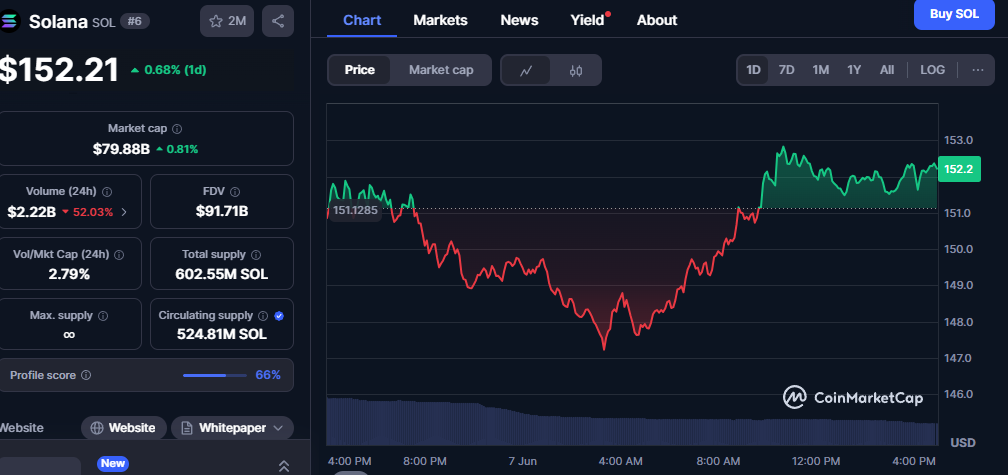The image size is (1008, 475).
Task: Collapse section with double chevron up
Action: point(284,466)
